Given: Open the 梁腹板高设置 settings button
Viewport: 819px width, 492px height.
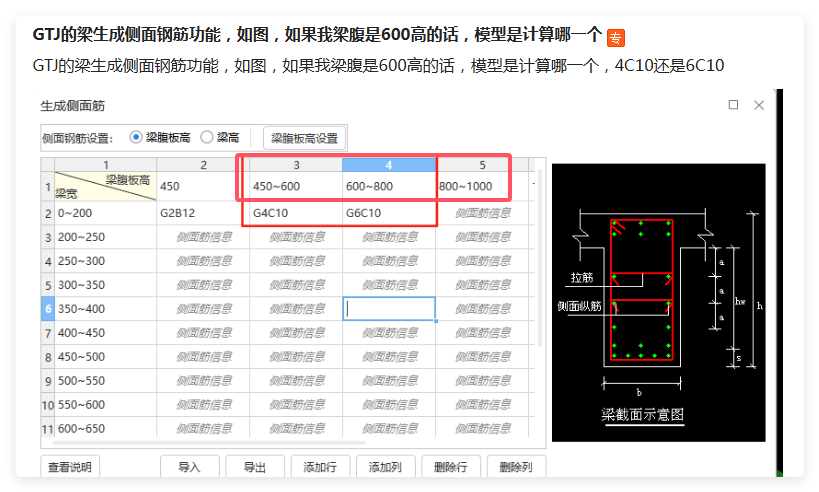Looking at the screenshot, I should coord(305,138).
